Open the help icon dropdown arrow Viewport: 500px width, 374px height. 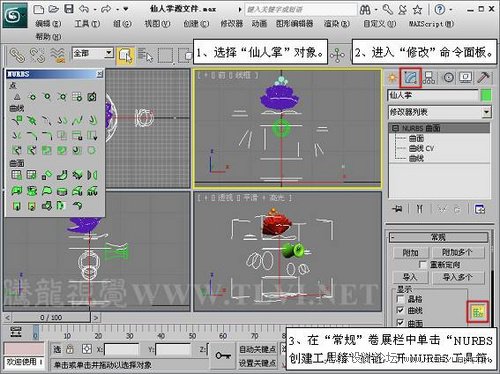pos(451,10)
